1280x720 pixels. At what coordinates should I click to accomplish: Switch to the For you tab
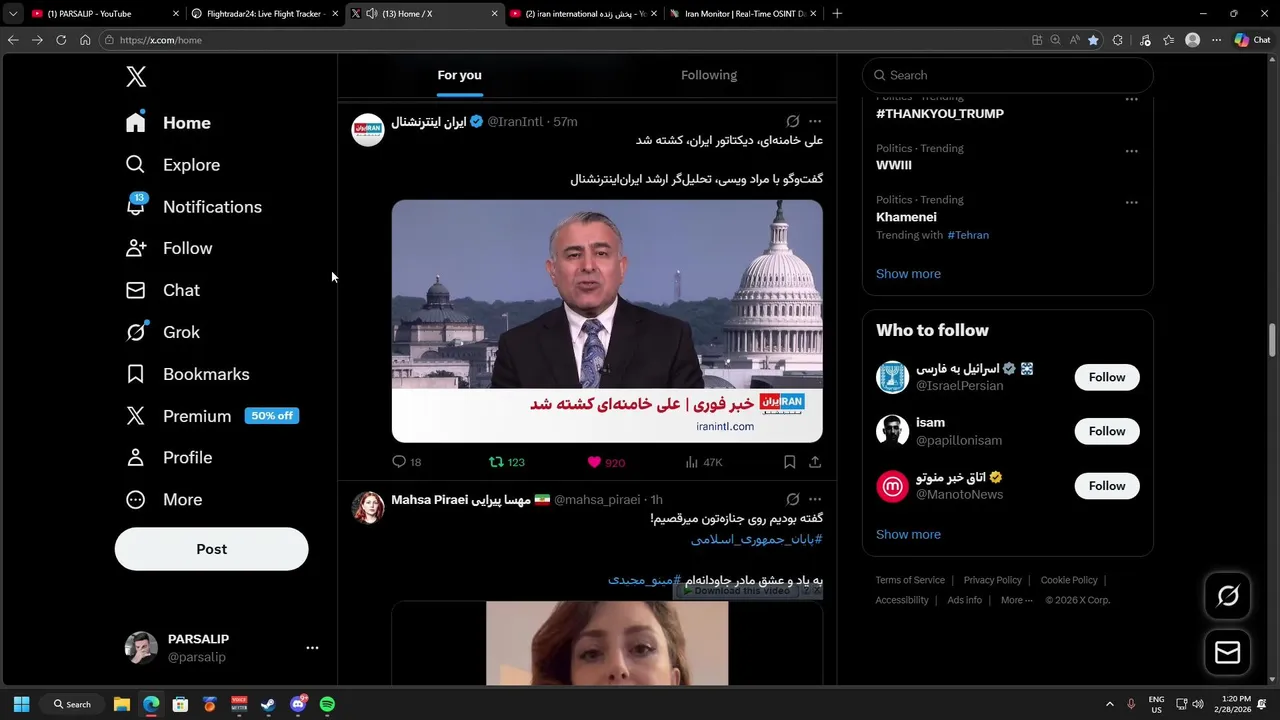[x=459, y=75]
